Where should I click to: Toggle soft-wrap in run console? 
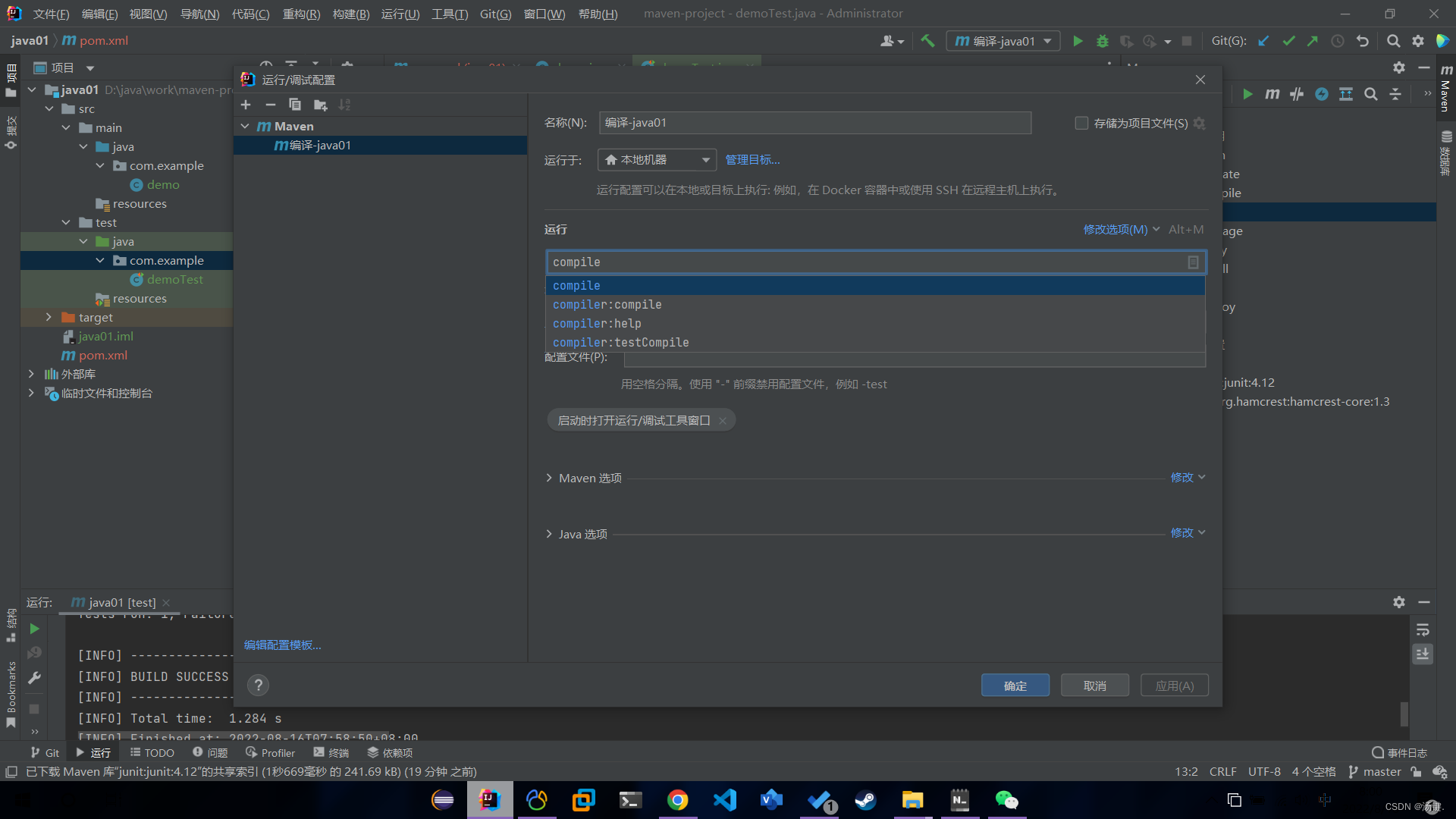tap(1423, 630)
